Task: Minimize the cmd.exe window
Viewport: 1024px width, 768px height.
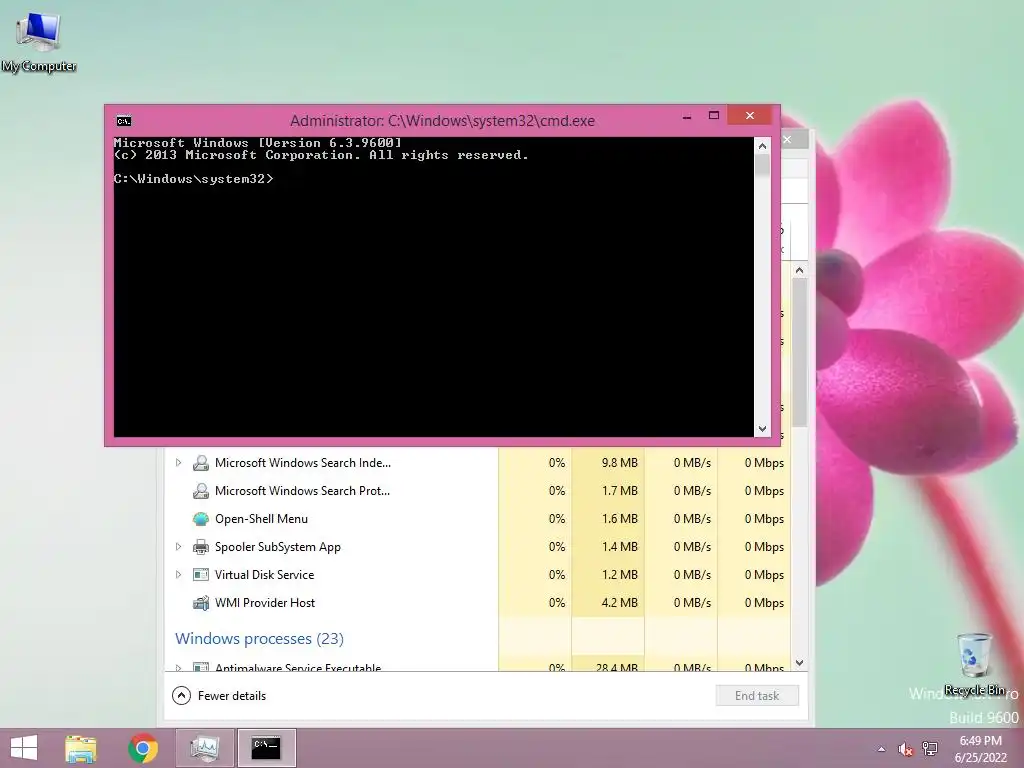Action: 687,117
